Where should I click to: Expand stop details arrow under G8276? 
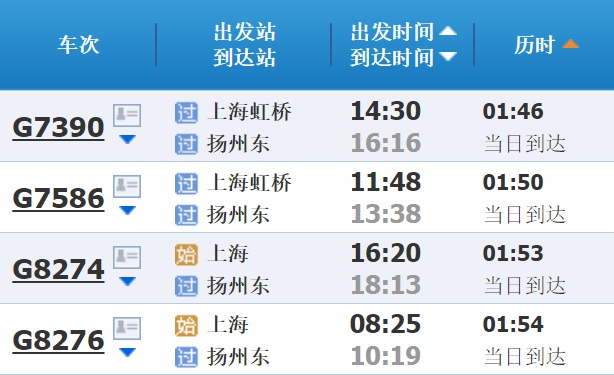coord(127,352)
